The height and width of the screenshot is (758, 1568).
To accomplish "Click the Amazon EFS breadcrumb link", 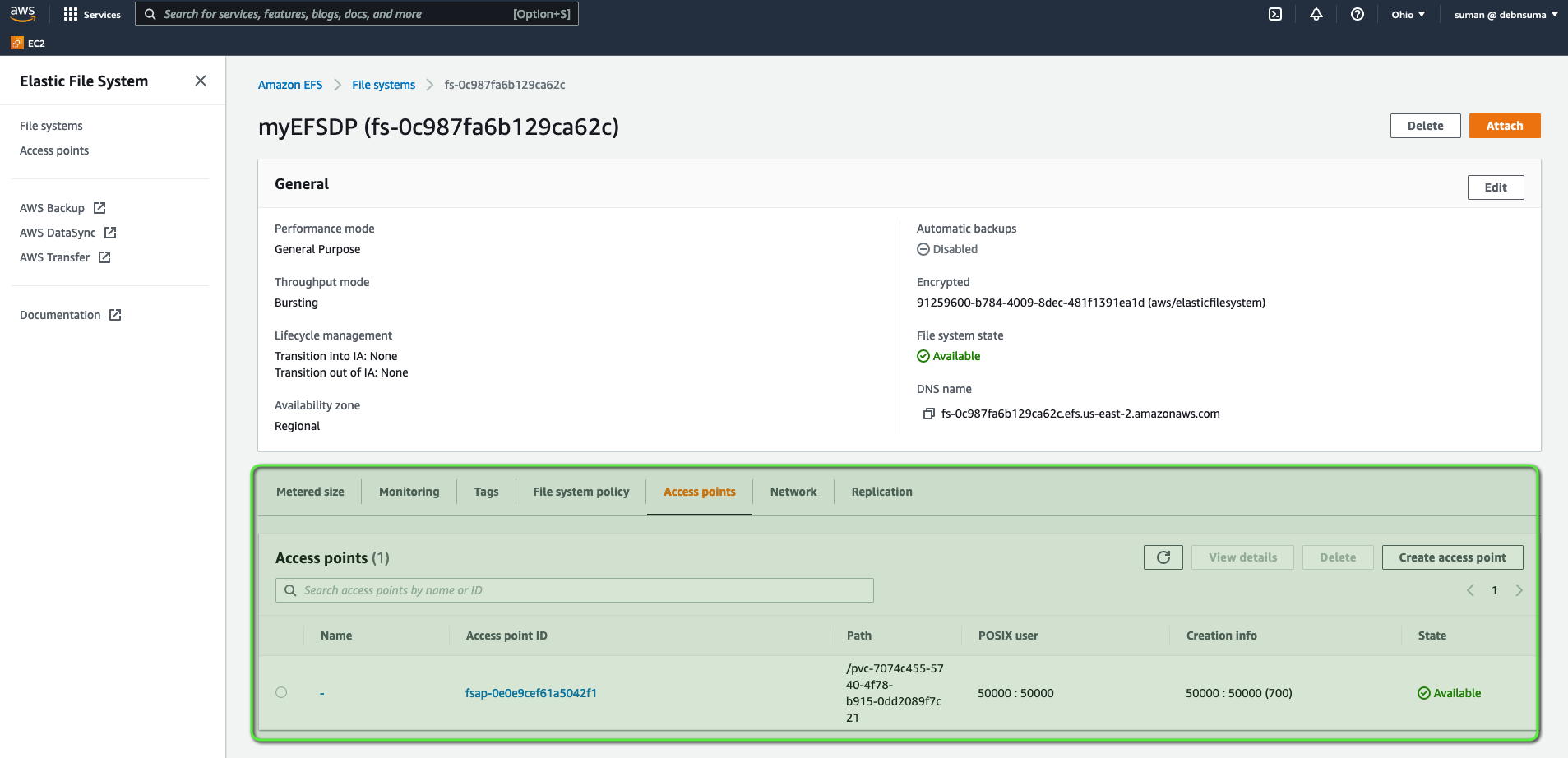I will point(290,85).
